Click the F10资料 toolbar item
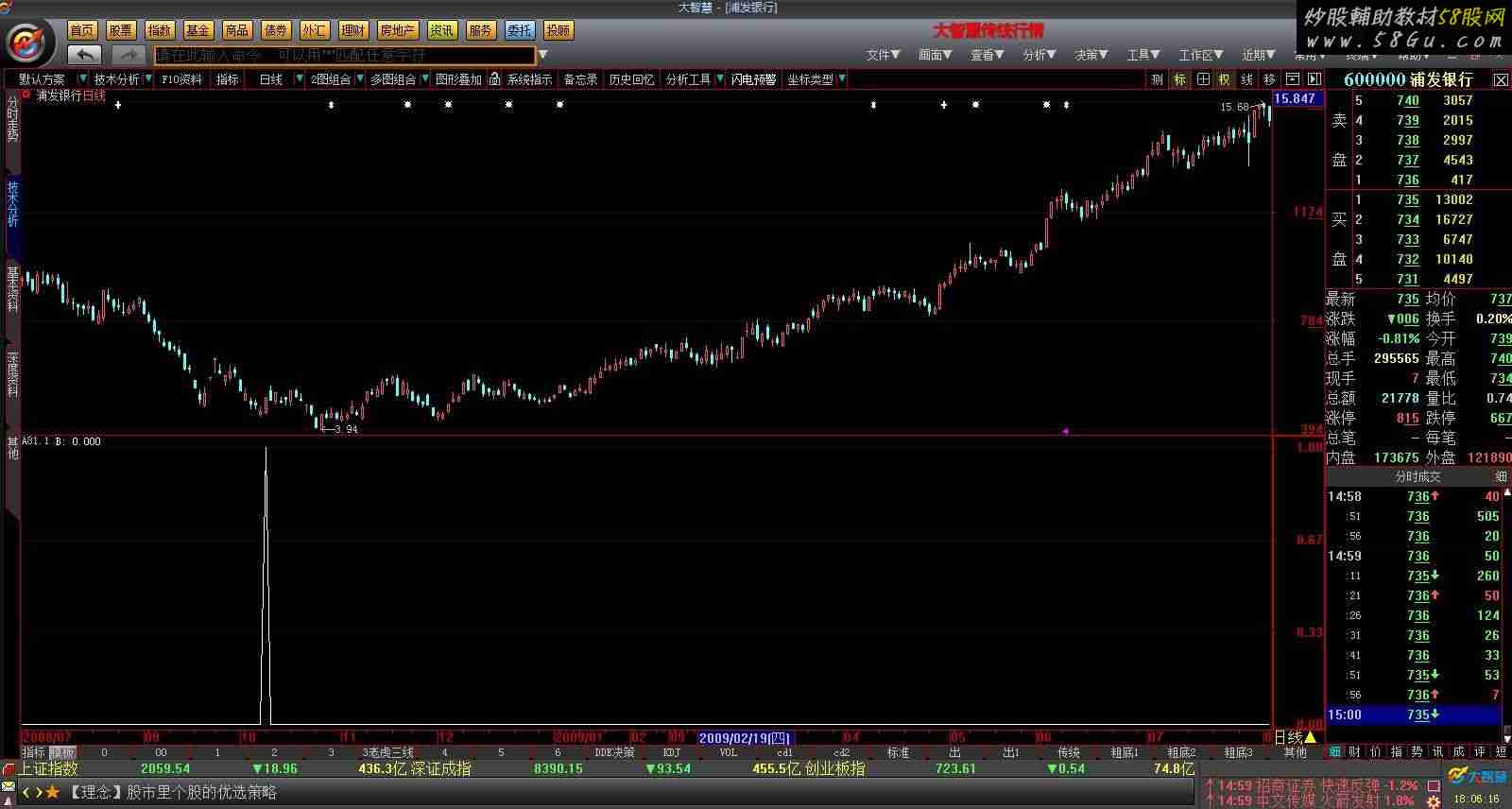Viewport: 1512px width, 809px height. [x=181, y=79]
